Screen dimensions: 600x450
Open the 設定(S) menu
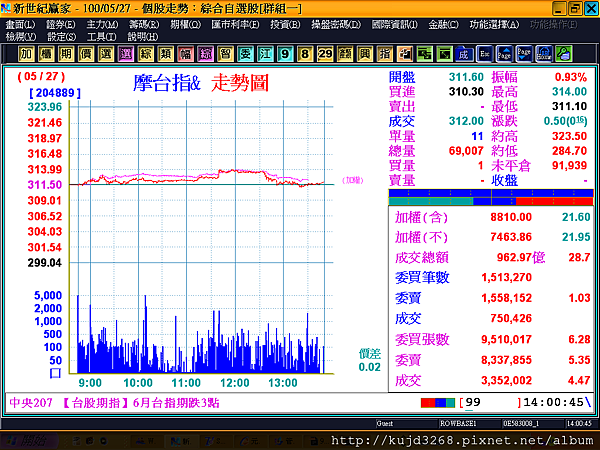(x=62, y=37)
